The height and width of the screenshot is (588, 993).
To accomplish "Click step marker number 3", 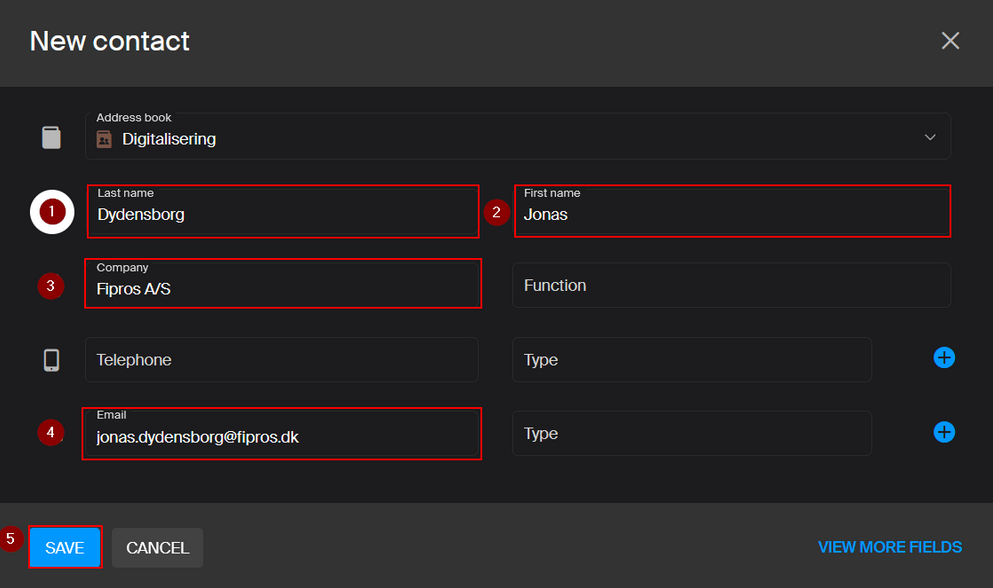I will tap(51, 286).
